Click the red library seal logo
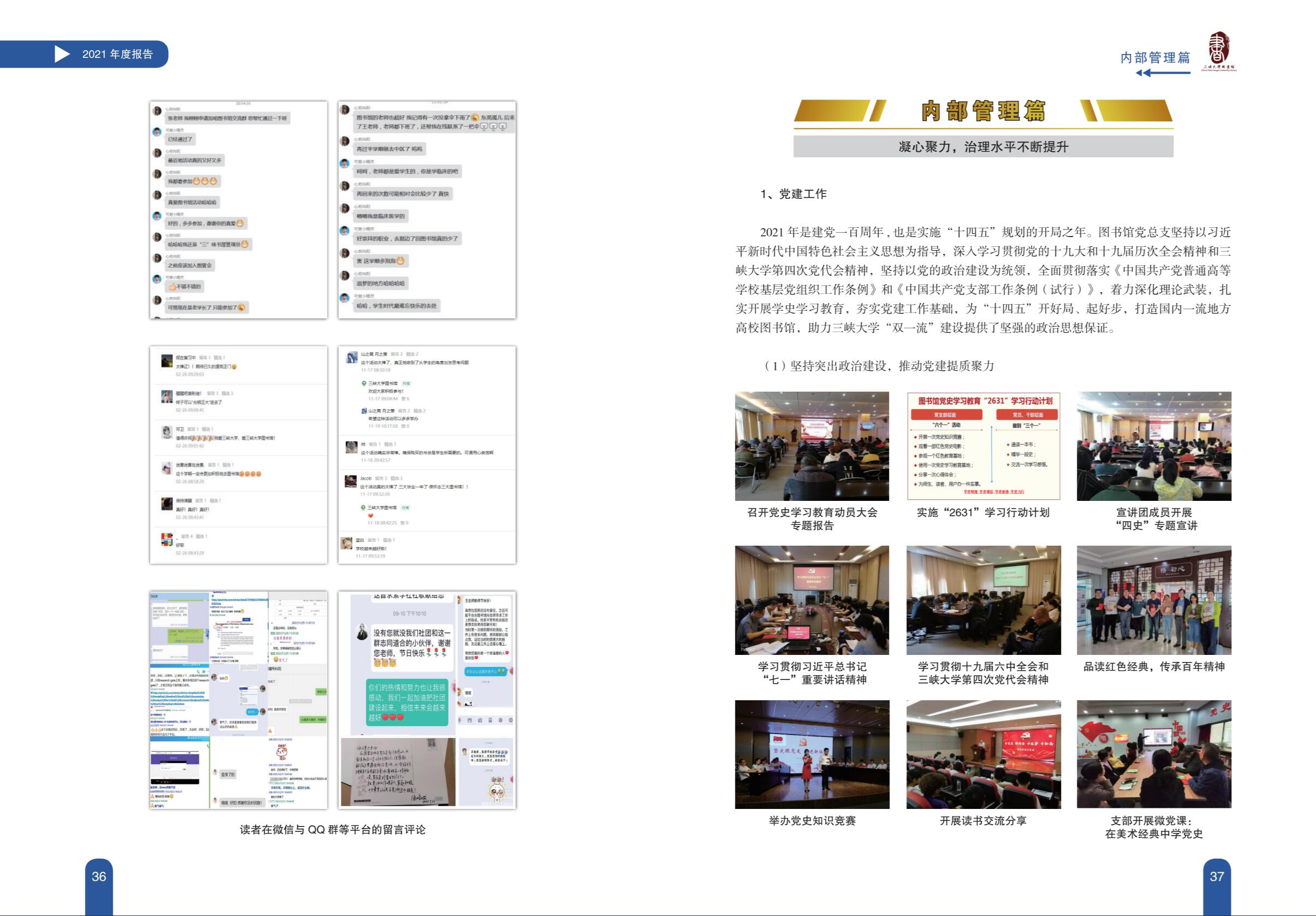The height and width of the screenshot is (916, 1316). pyautogui.click(x=1218, y=51)
